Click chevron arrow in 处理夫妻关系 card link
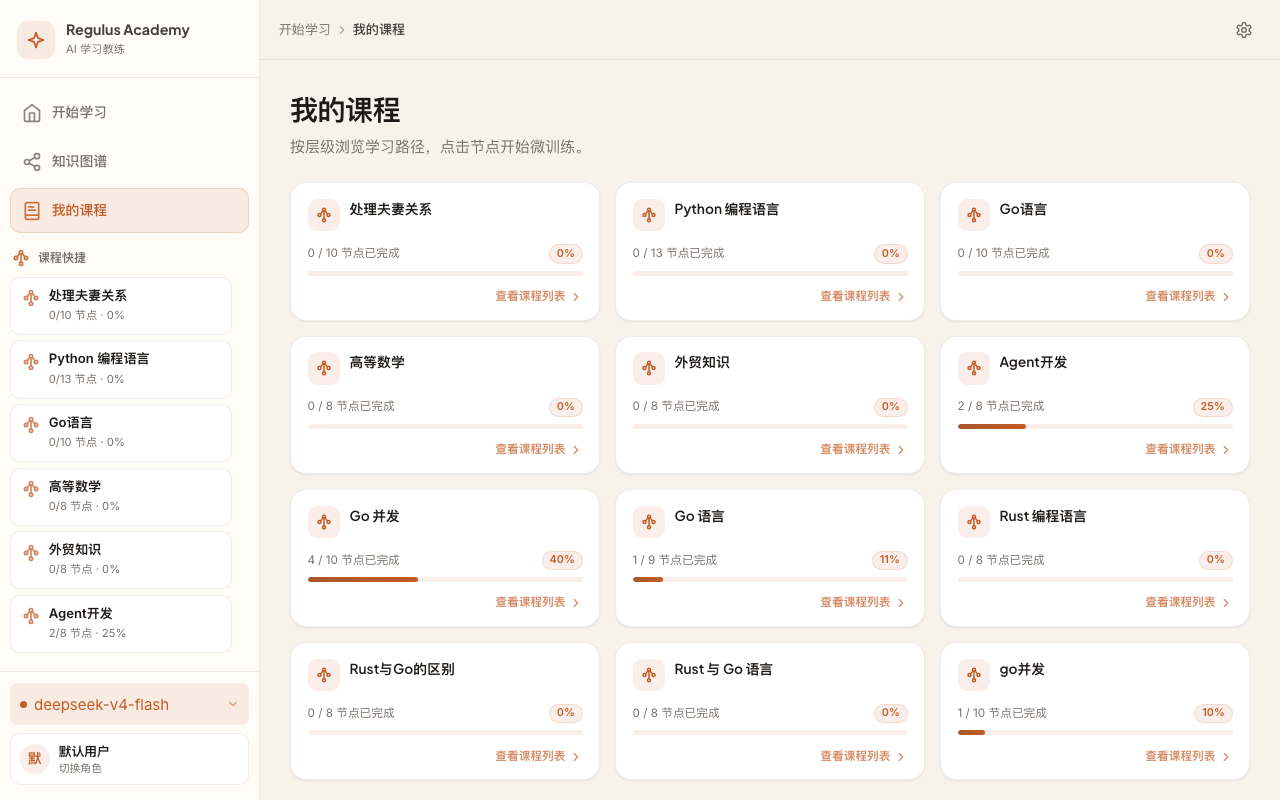The image size is (1280, 800). tap(576, 297)
